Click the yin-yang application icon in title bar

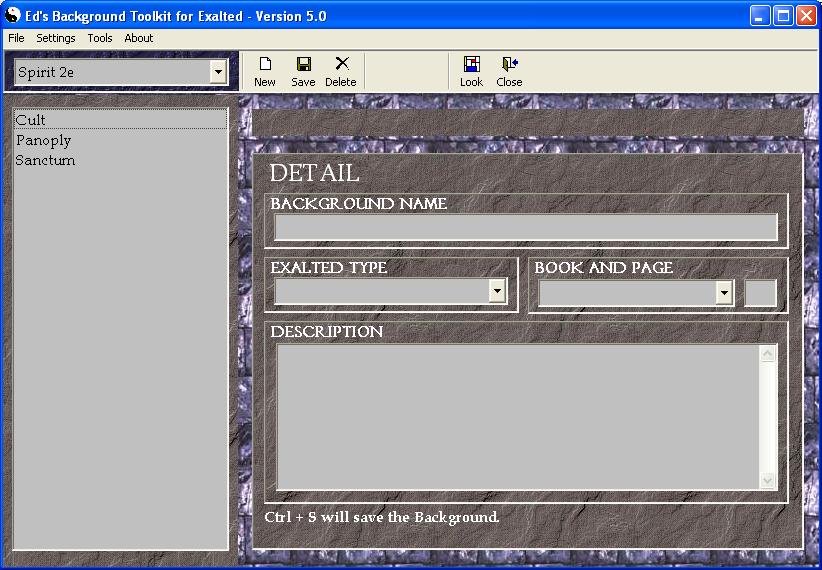tap(12, 15)
